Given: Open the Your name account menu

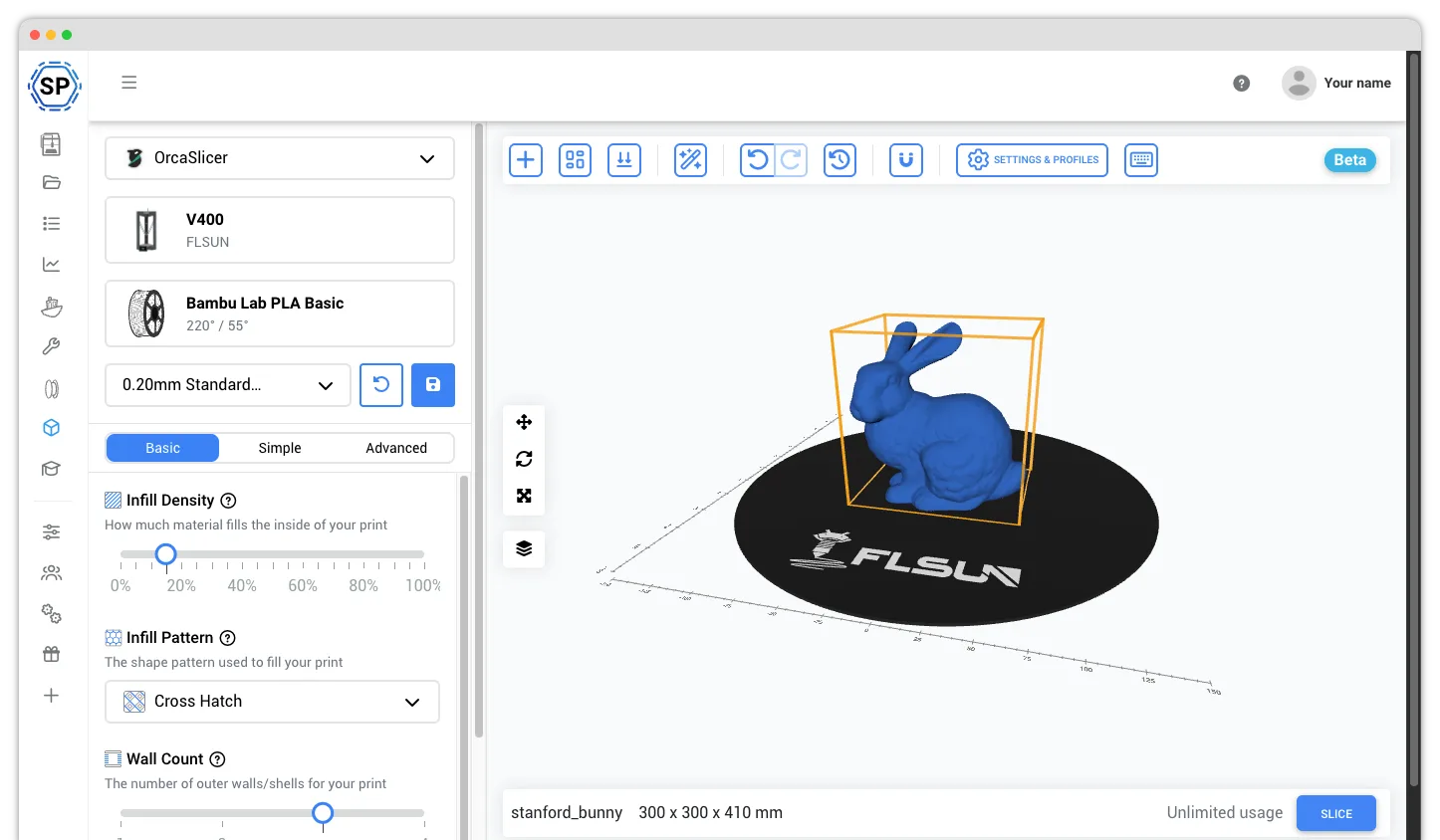Looking at the screenshot, I should pyautogui.click(x=1336, y=84).
